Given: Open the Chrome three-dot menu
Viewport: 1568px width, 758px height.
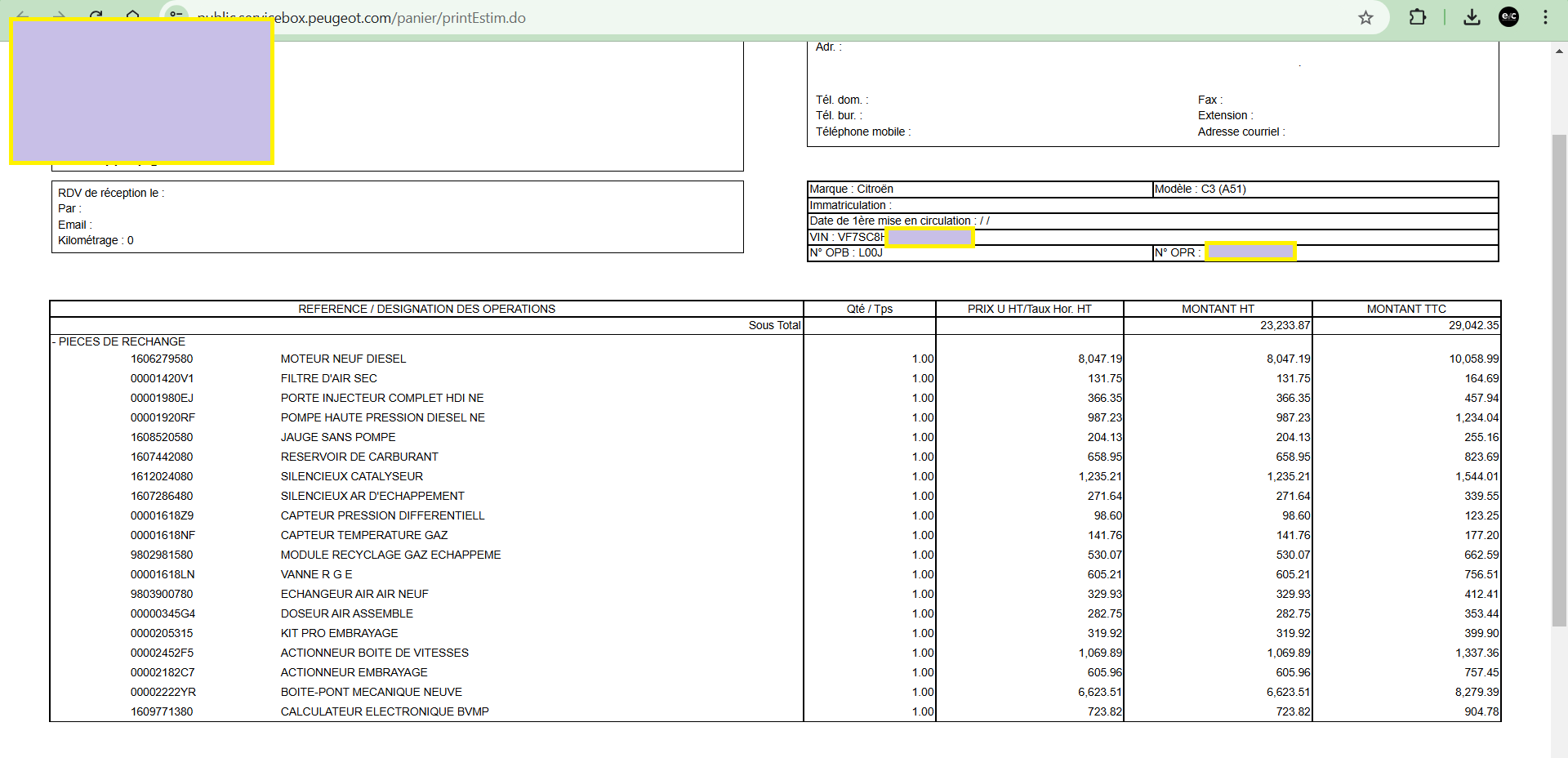Looking at the screenshot, I should click(x=1545, y=17).
